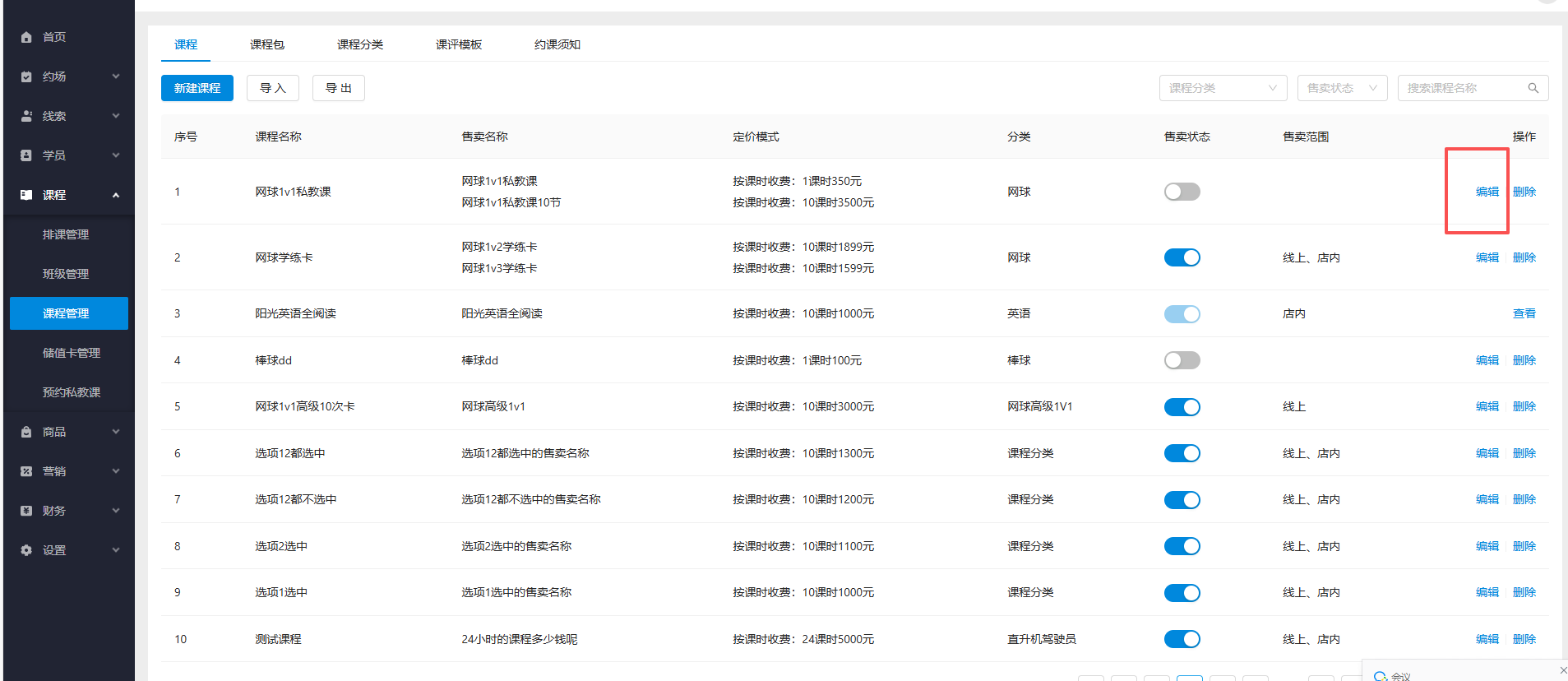The width and height of the screenshot is (1568, 681).
Task: Expand the 营销 sidebar menu chevron
Action: (116, 471)
